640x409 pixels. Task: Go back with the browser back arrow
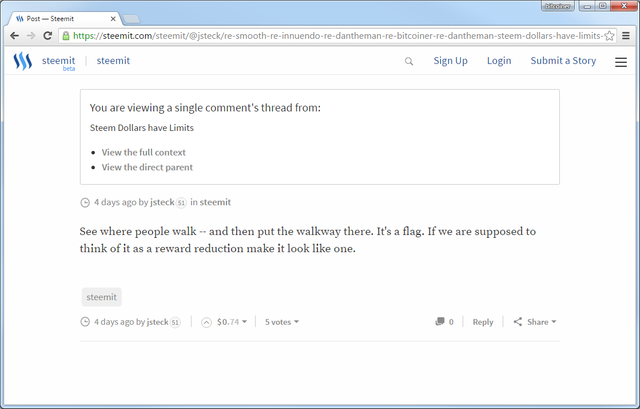tap(14, 36)
